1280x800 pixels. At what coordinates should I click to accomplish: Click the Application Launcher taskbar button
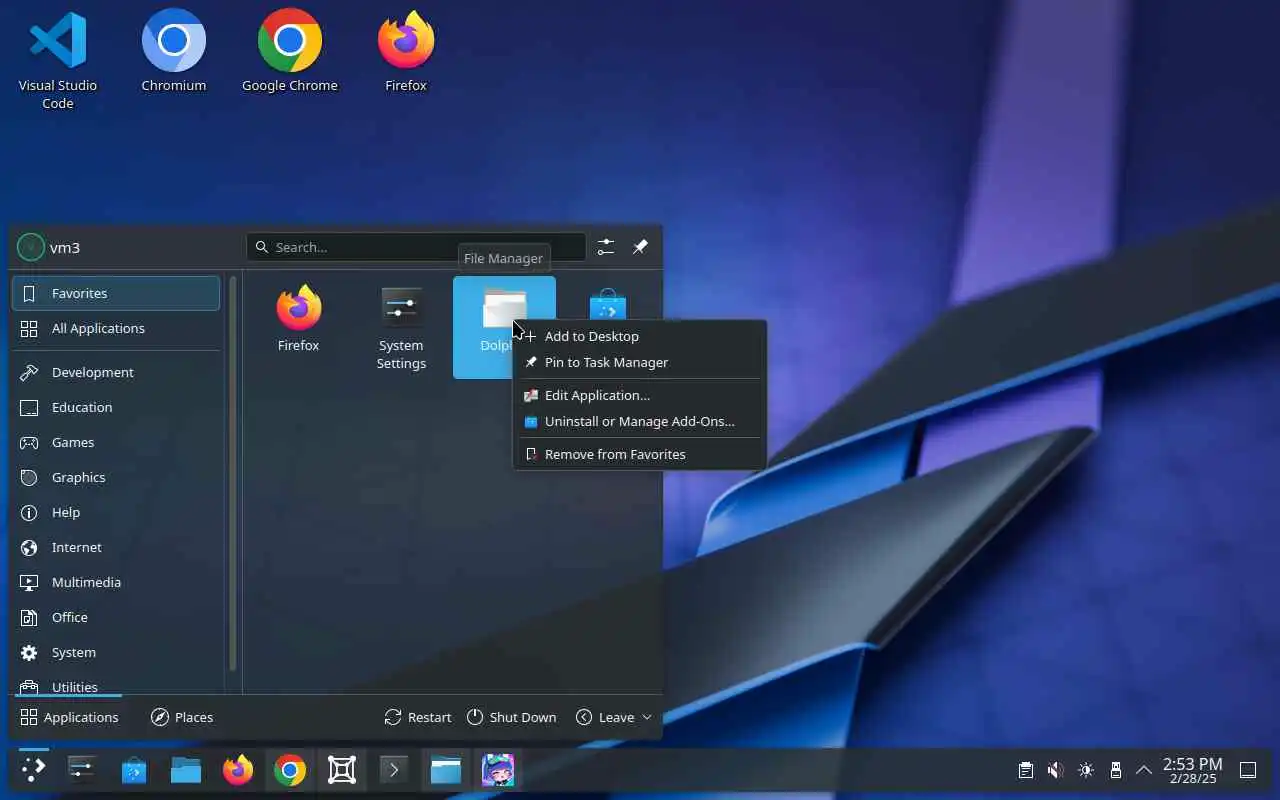coord(33,770)
